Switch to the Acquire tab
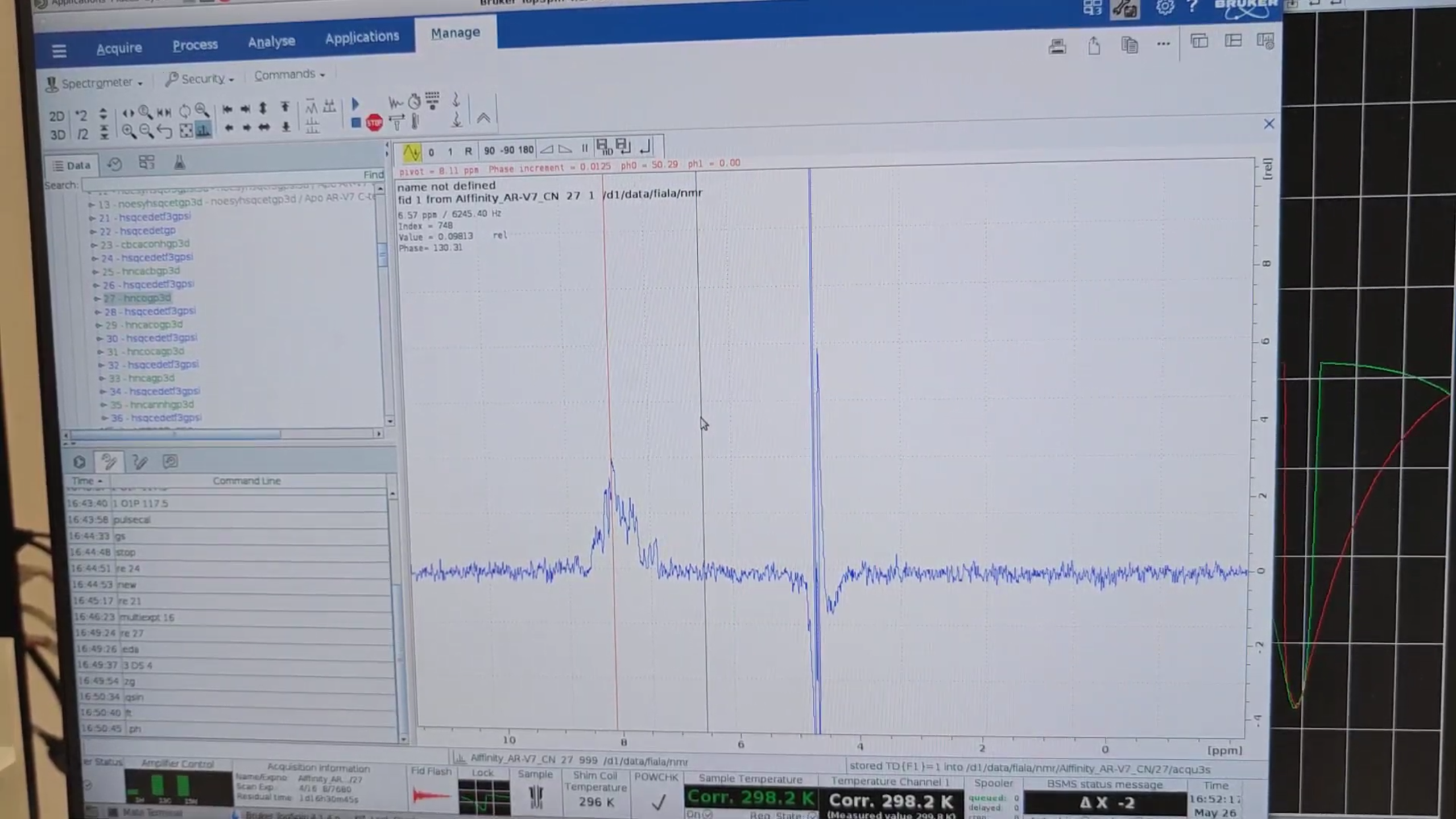The height and width of the screenshot is (819, 1456). coord(119,48)
